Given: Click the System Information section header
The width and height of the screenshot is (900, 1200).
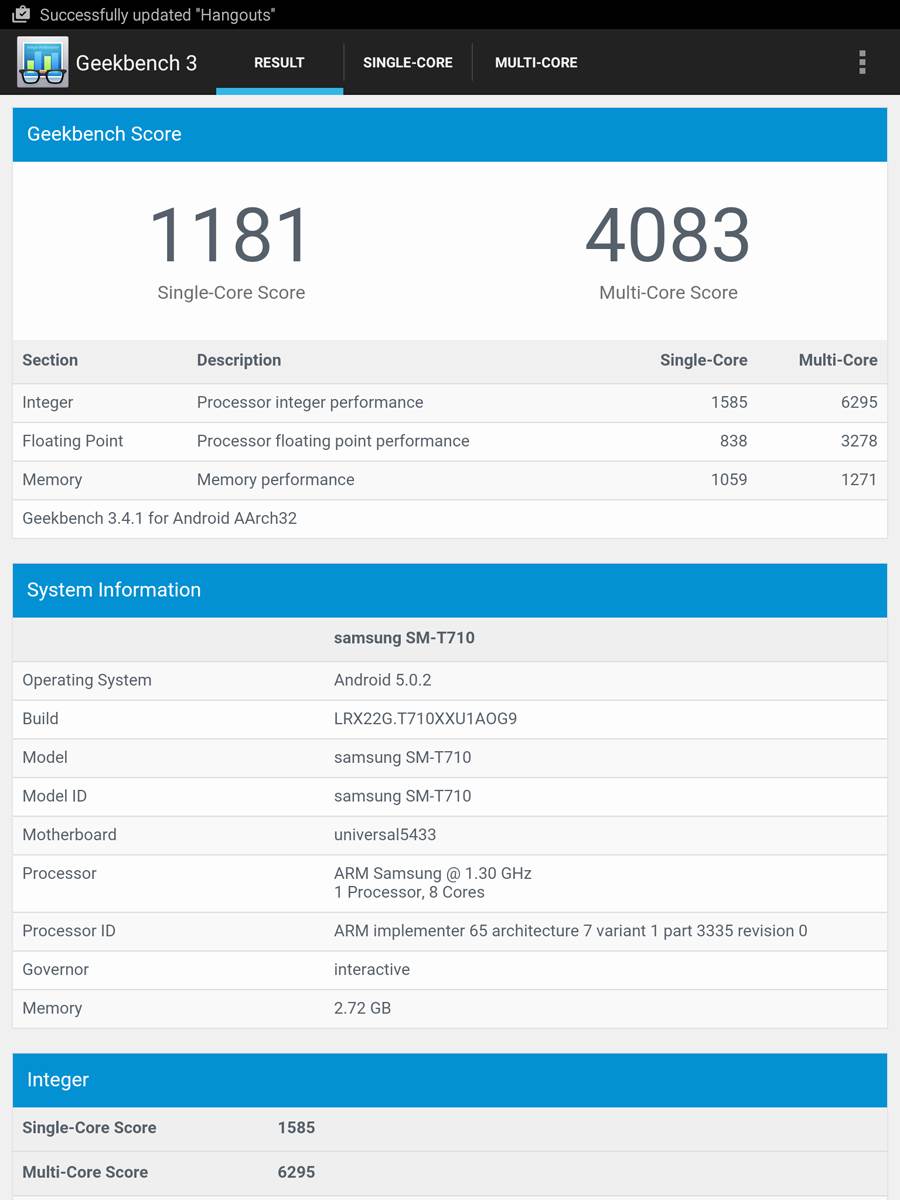Looking at the screenshot, I should coord(449,590).
